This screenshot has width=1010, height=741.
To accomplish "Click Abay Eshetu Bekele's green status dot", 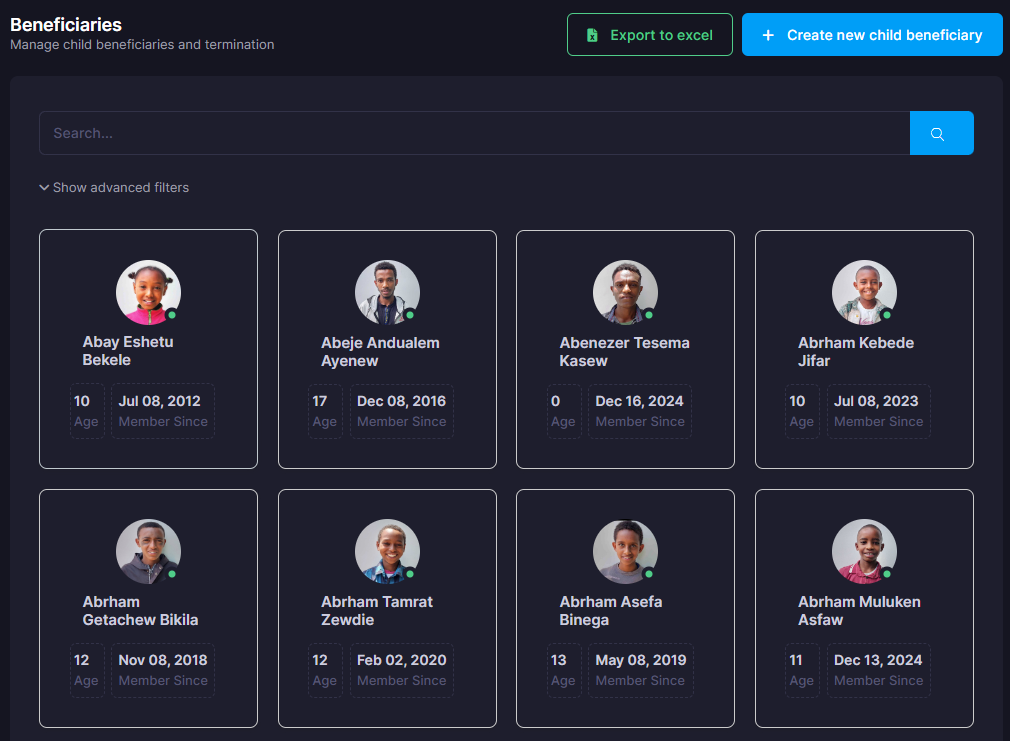I will click(172, 314).
